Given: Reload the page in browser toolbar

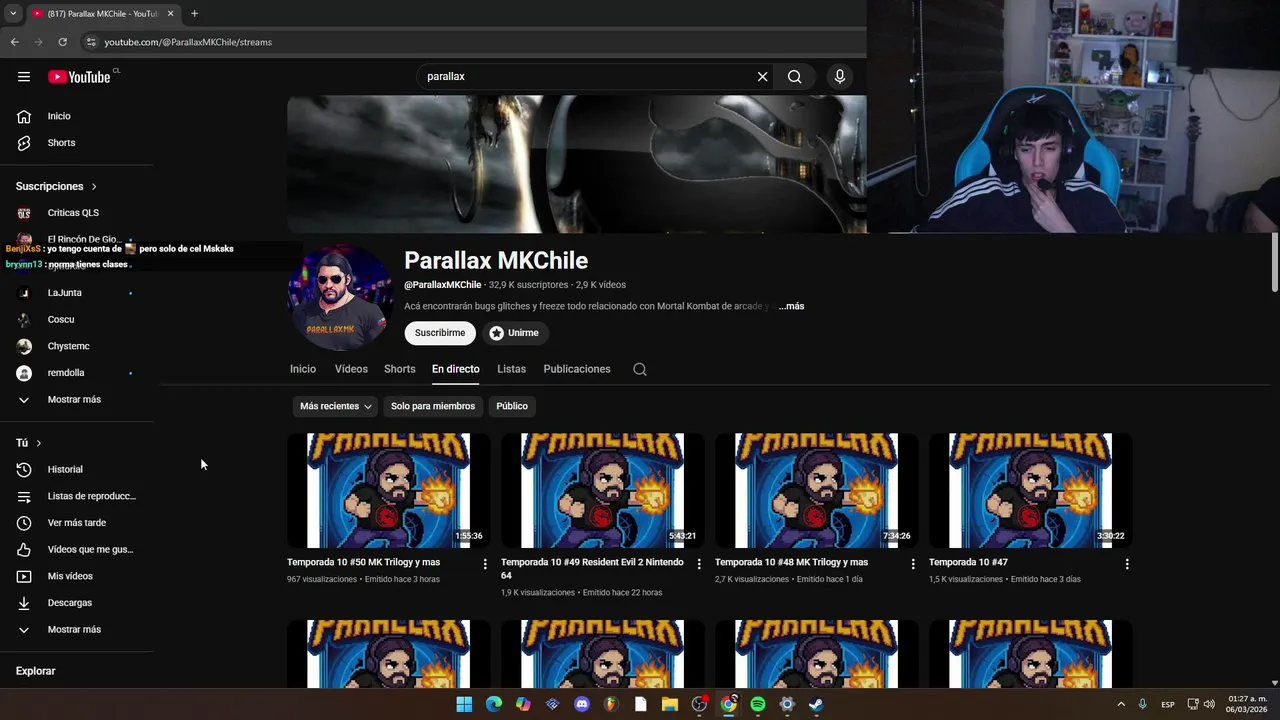Looking at the screenshot, I should pyautogui.click(x=62, y=42).
